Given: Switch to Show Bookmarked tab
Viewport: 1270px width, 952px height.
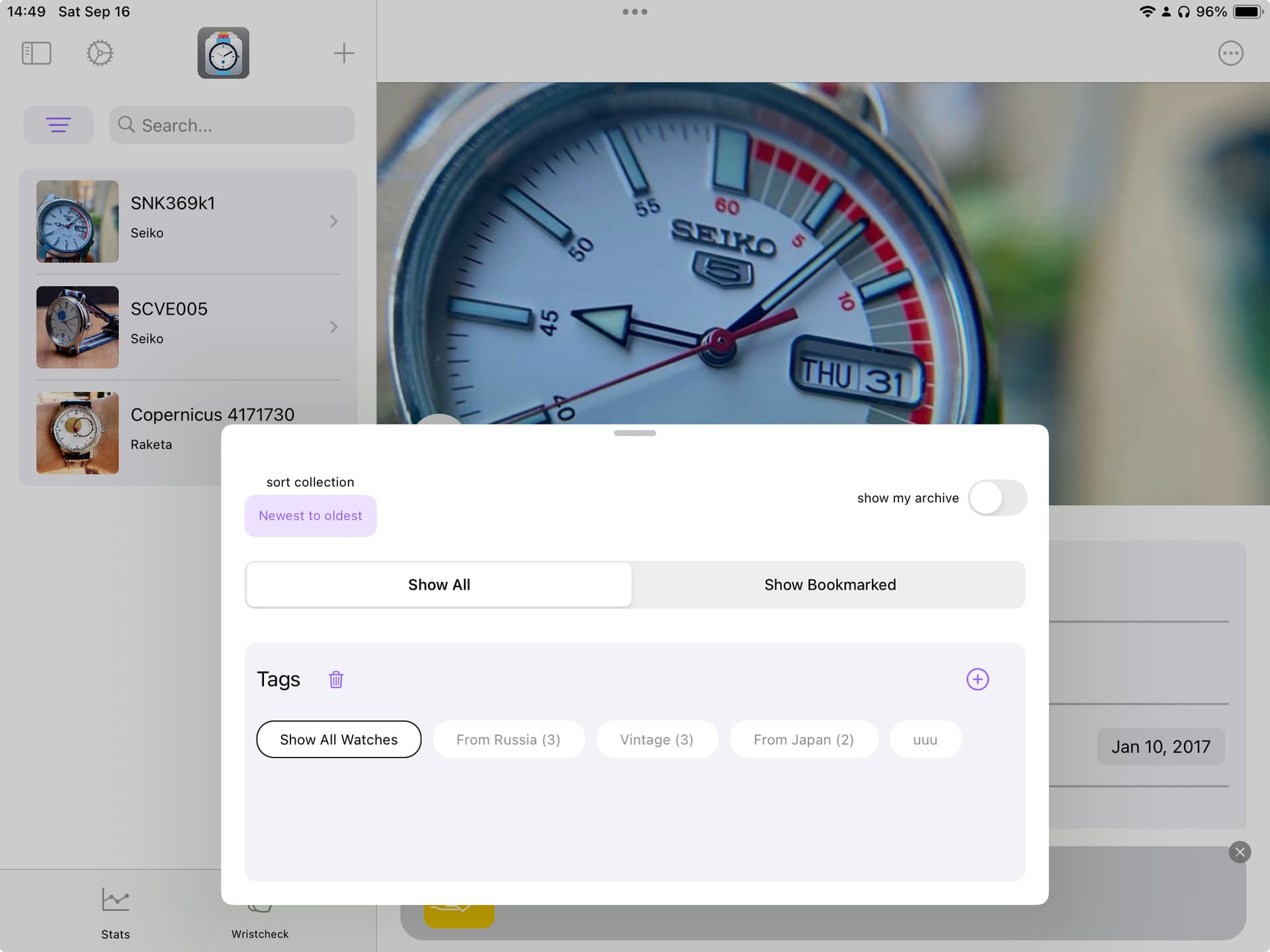Looking at the screenshot, I should pos(829,585).
